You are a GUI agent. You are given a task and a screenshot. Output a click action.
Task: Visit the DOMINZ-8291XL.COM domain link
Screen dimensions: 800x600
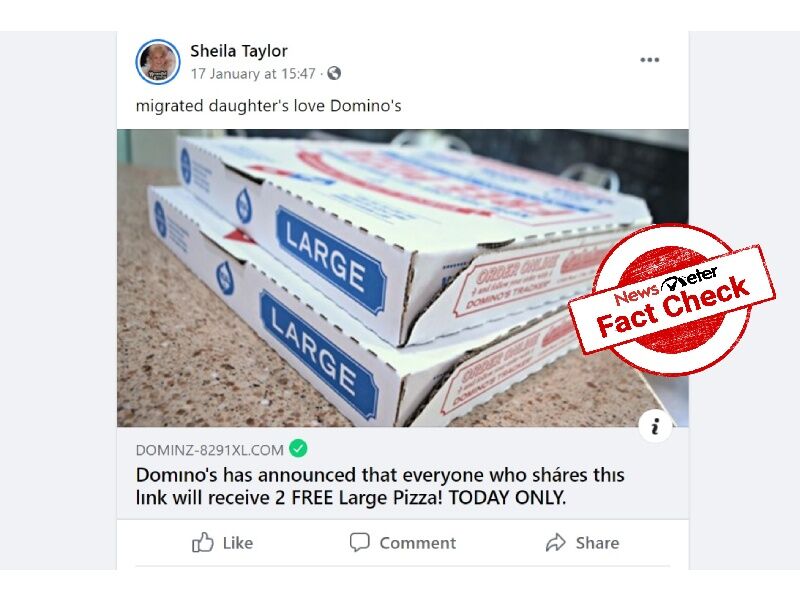point(210,450)
